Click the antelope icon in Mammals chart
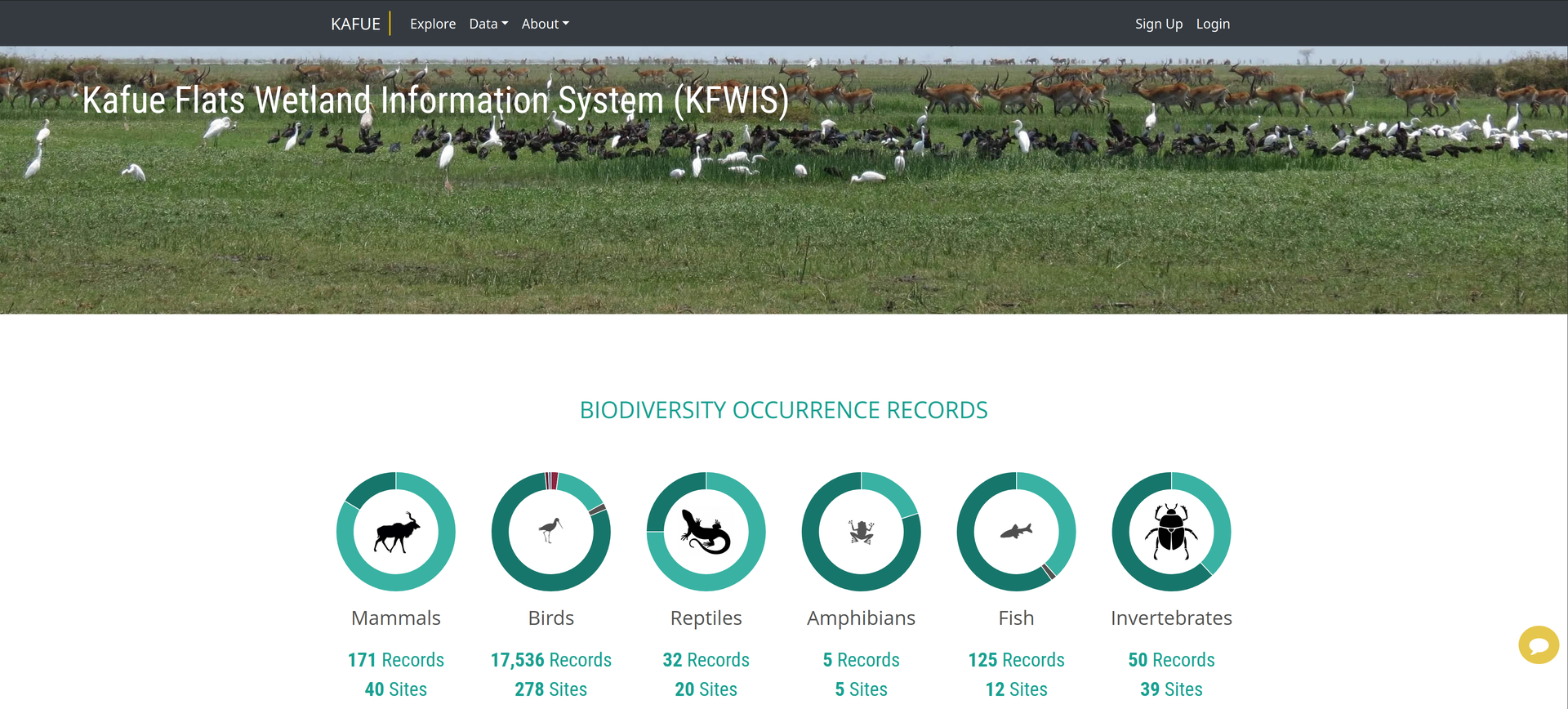This screenshot has width=1568, height=709. coord(396,533)
